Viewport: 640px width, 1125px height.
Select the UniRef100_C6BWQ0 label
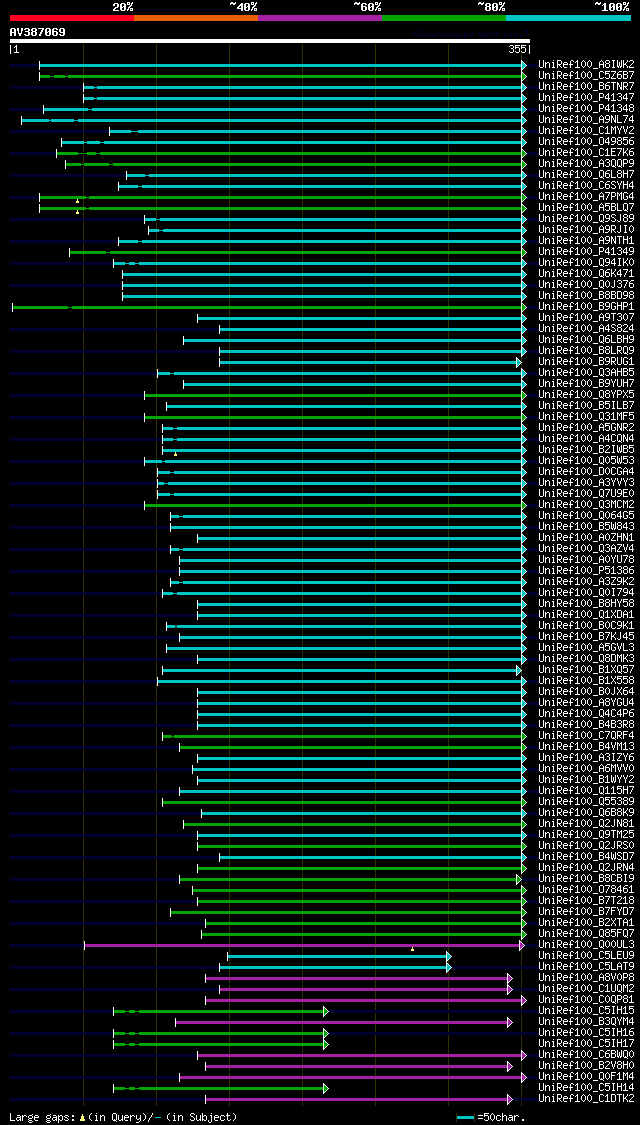[x=586, y=1055]
